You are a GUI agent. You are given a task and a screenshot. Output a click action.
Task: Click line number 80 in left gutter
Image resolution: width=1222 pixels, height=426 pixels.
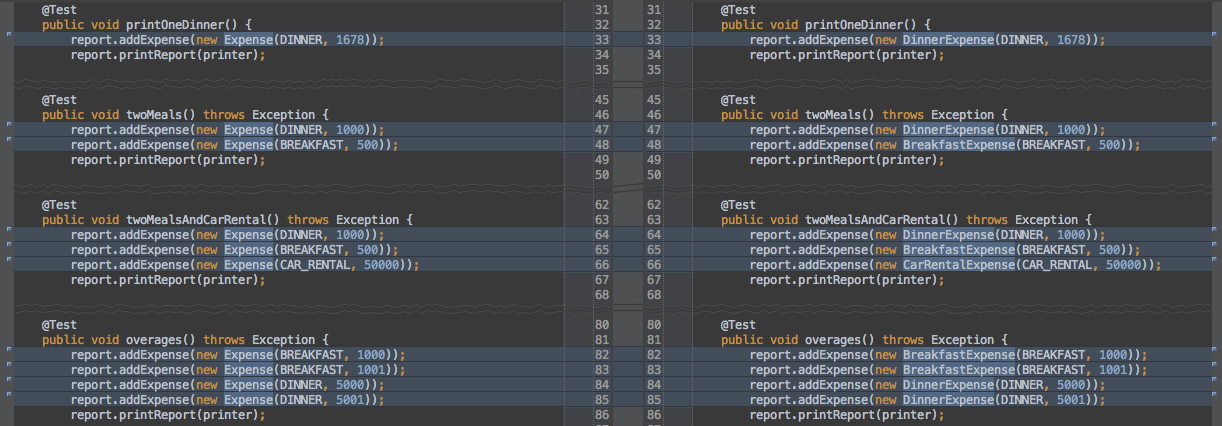[601, 324]
